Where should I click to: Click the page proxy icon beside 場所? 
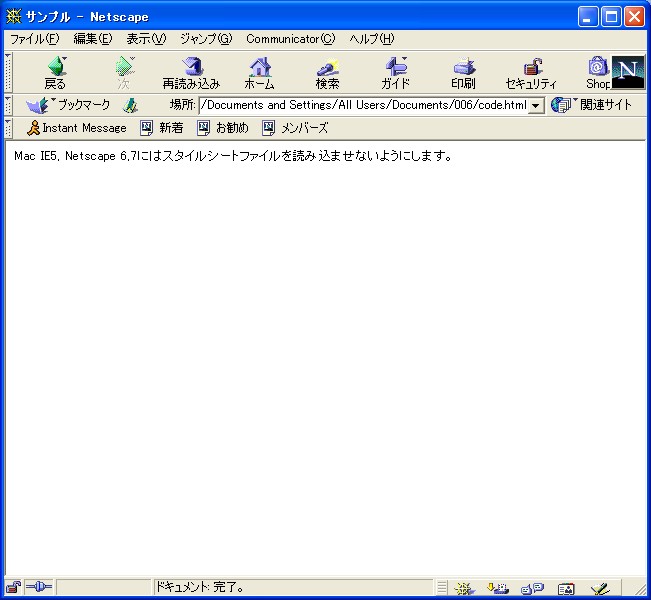(x=130, y=105)
